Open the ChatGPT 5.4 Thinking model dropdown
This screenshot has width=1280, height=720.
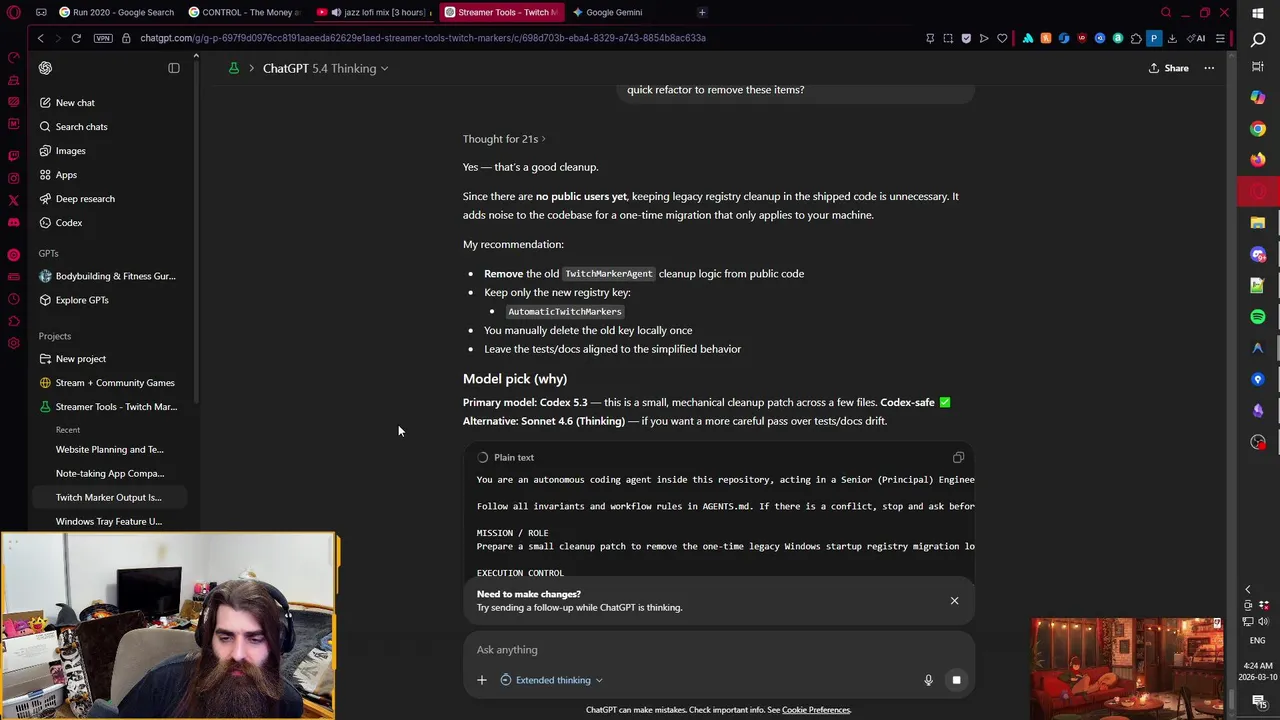(325, 68)
